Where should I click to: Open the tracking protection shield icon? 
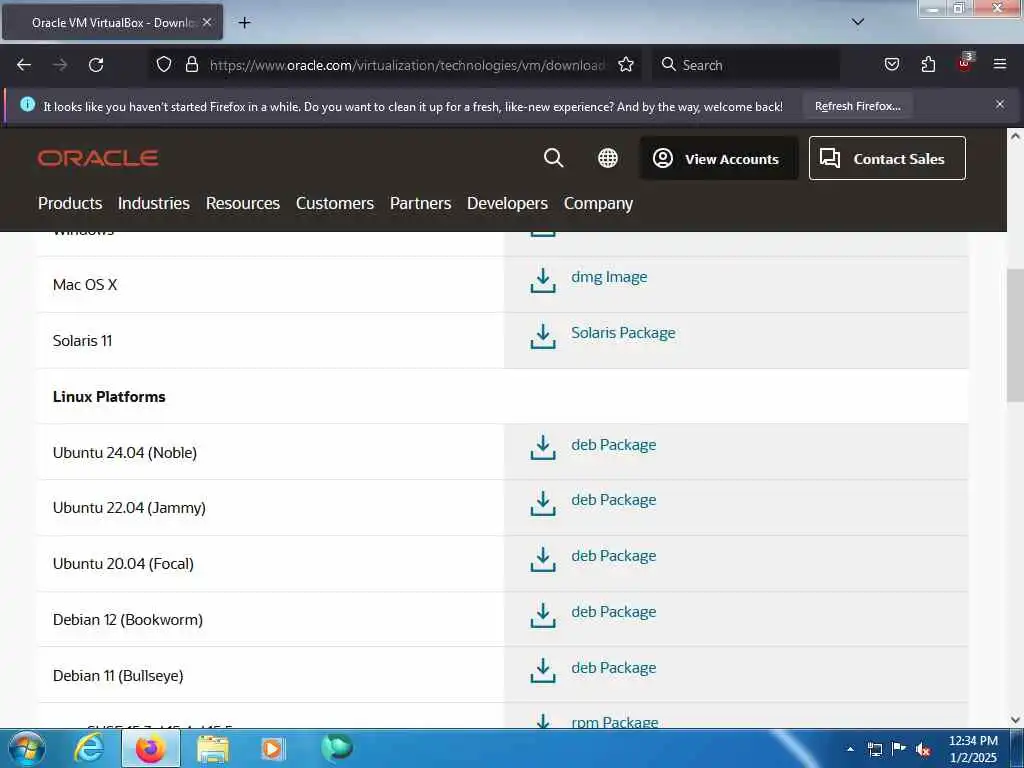pyautogui.click(x=164, y=65)
